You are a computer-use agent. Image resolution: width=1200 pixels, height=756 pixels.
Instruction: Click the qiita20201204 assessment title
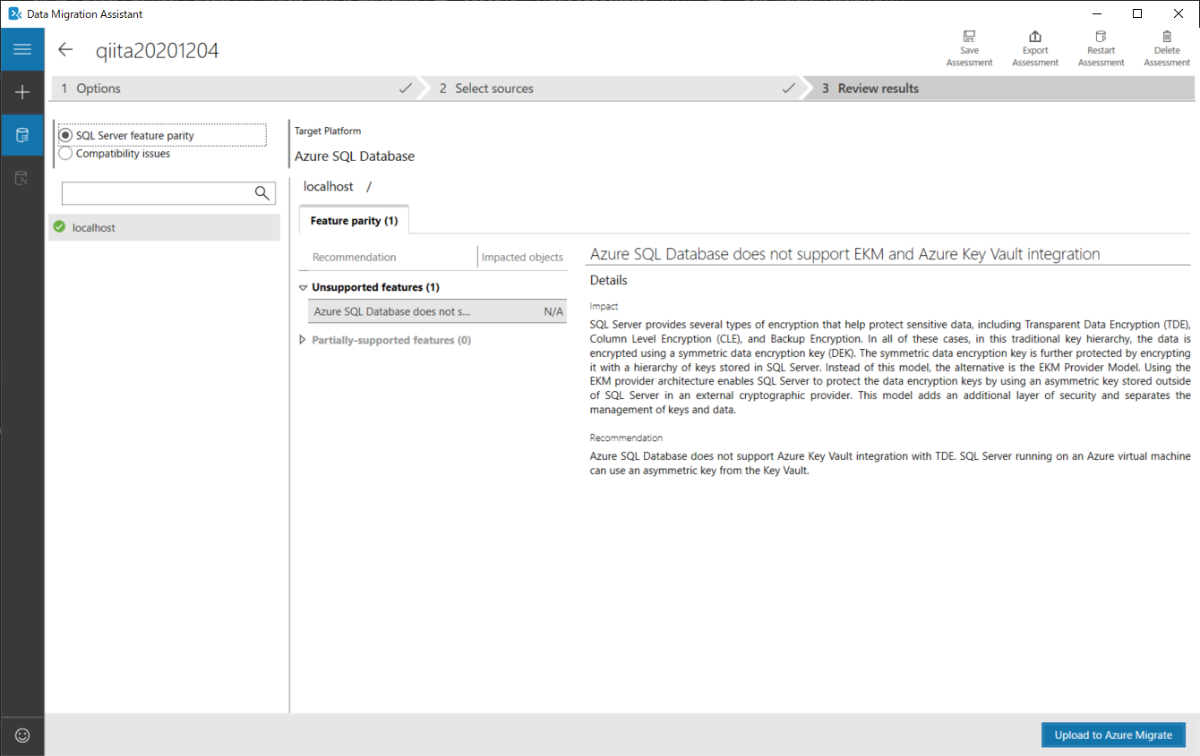[157, 50]
